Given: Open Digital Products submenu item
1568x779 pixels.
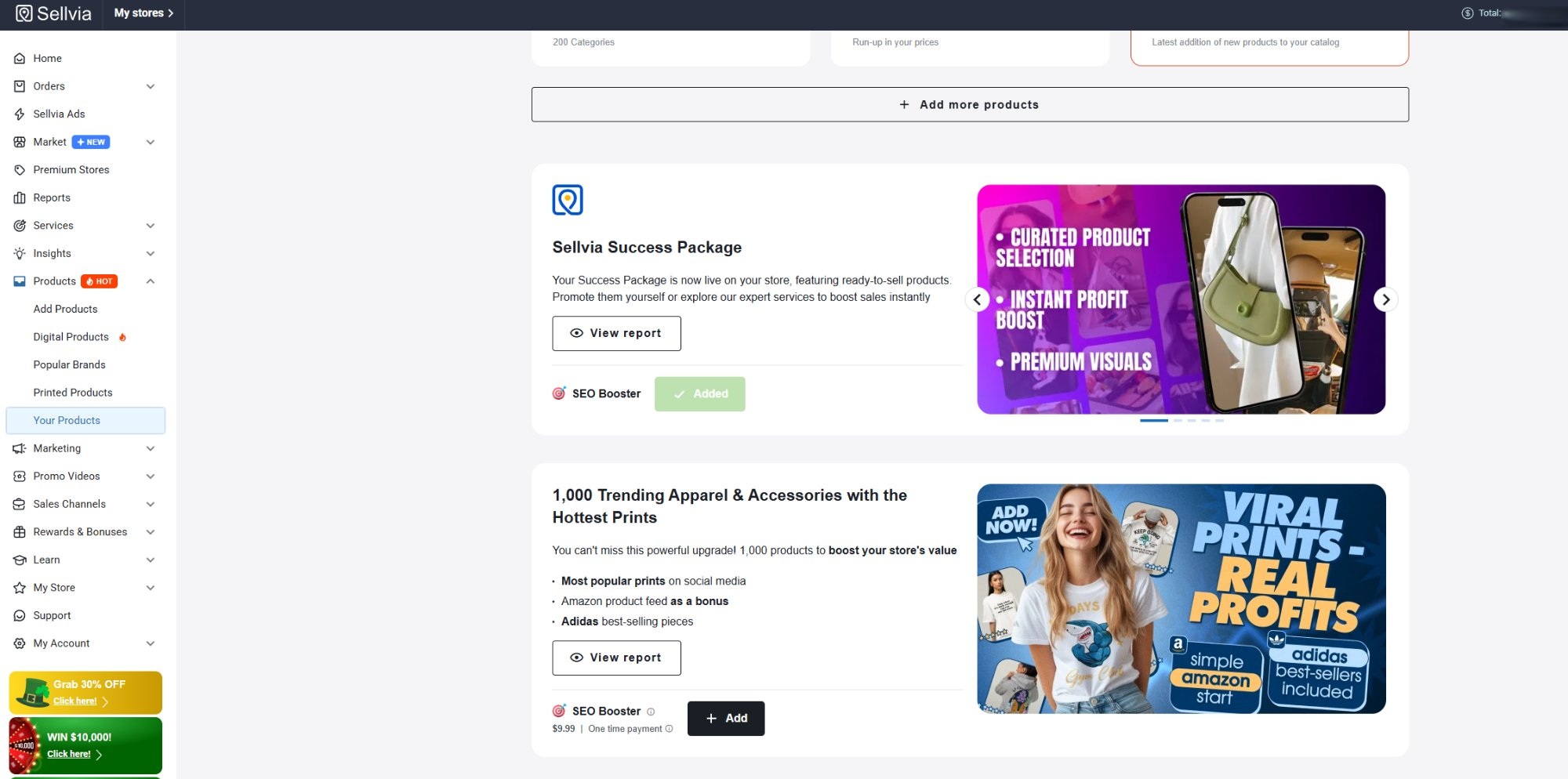Looking at the screenshot, I should pyautogui.click(x=71, y=337).
